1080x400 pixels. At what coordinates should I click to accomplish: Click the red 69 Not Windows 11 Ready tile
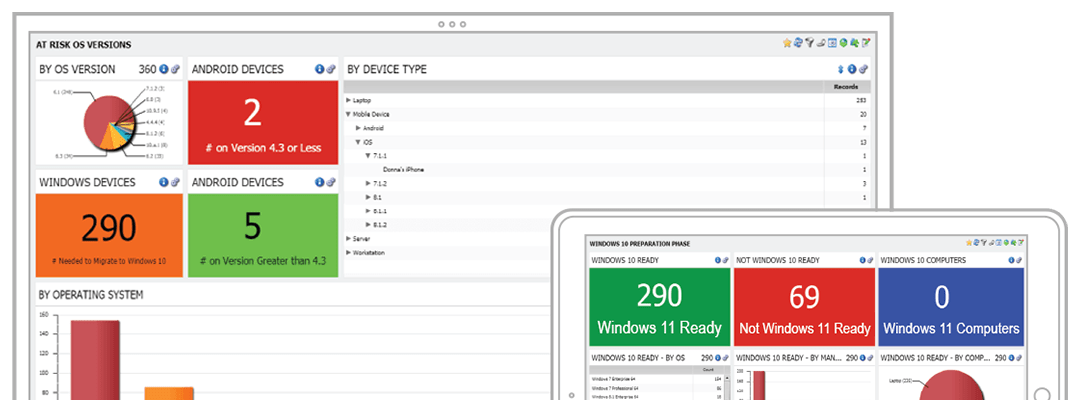point(804,307)
